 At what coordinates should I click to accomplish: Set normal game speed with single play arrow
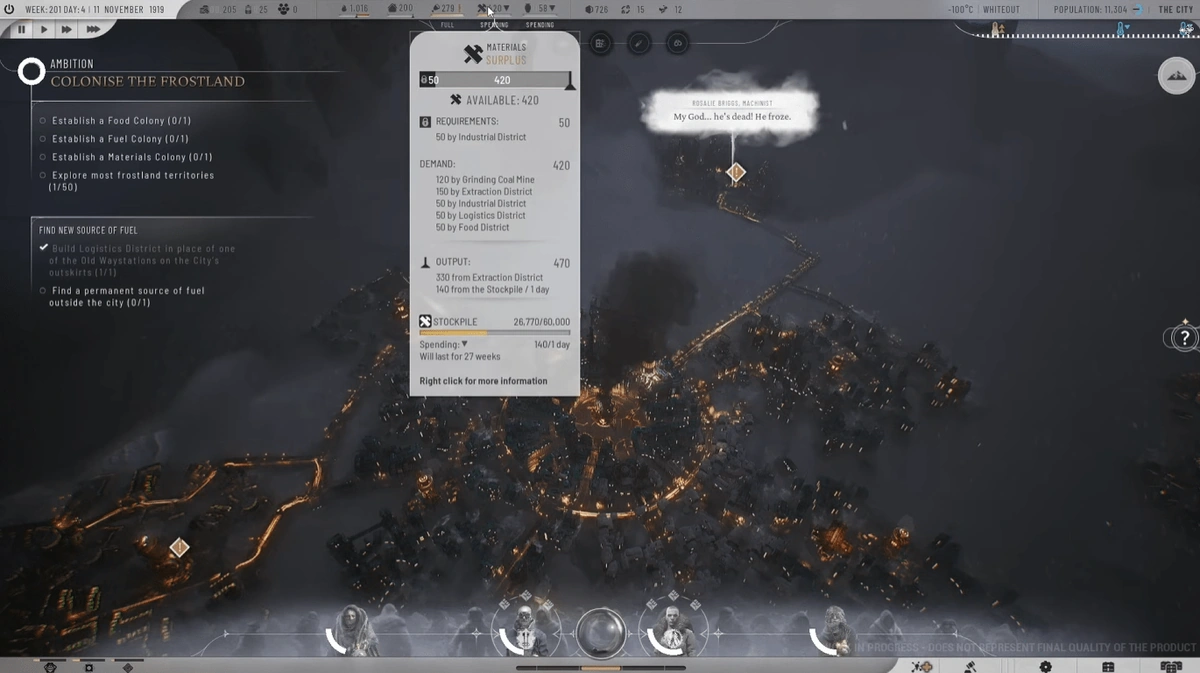pyautogui.click(x=44, y=30)
